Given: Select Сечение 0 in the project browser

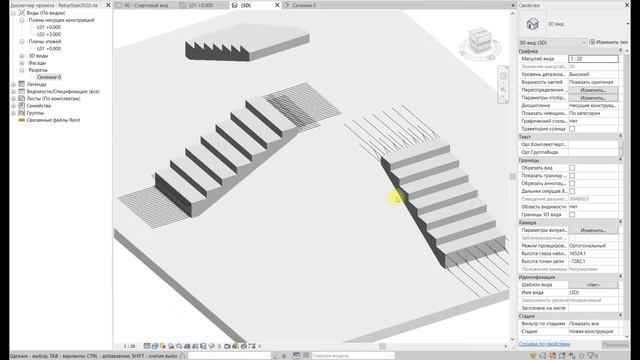Looking at the screenshot, I should (x=49, y=77).
